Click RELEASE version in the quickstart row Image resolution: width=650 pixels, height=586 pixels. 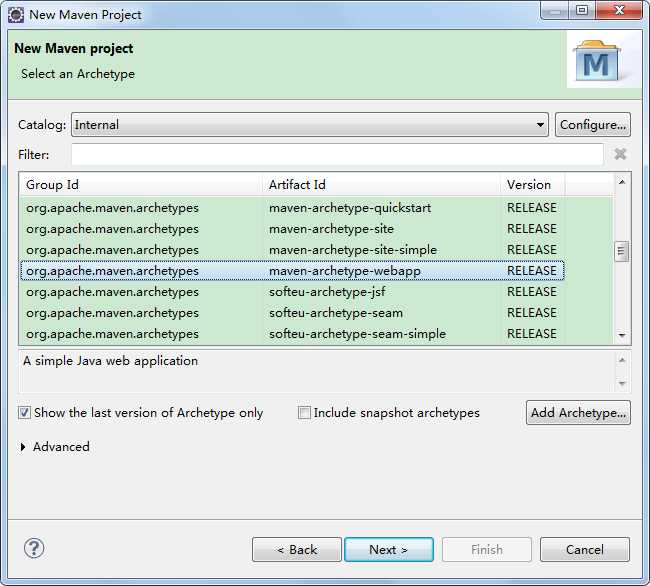532,208
